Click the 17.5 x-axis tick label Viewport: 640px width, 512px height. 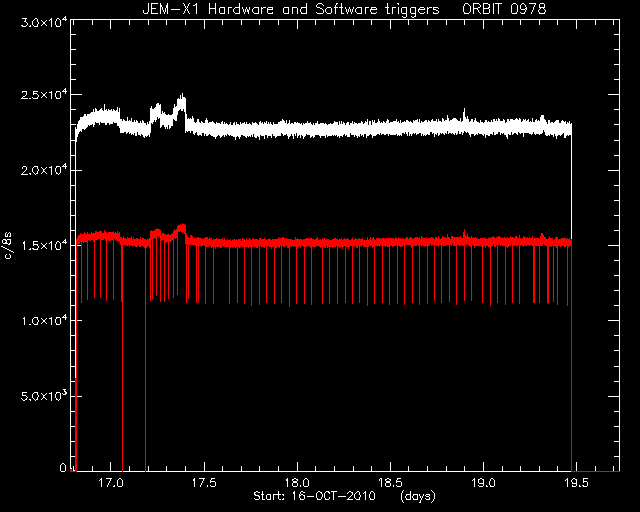coord(204,483)
